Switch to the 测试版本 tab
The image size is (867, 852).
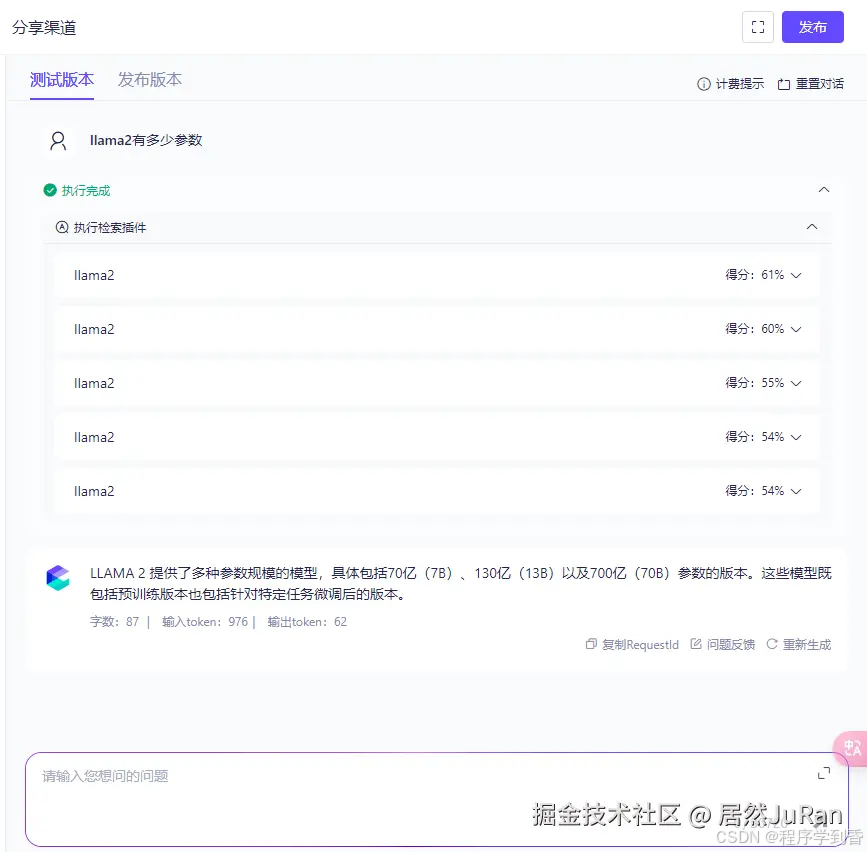point(62,80)
